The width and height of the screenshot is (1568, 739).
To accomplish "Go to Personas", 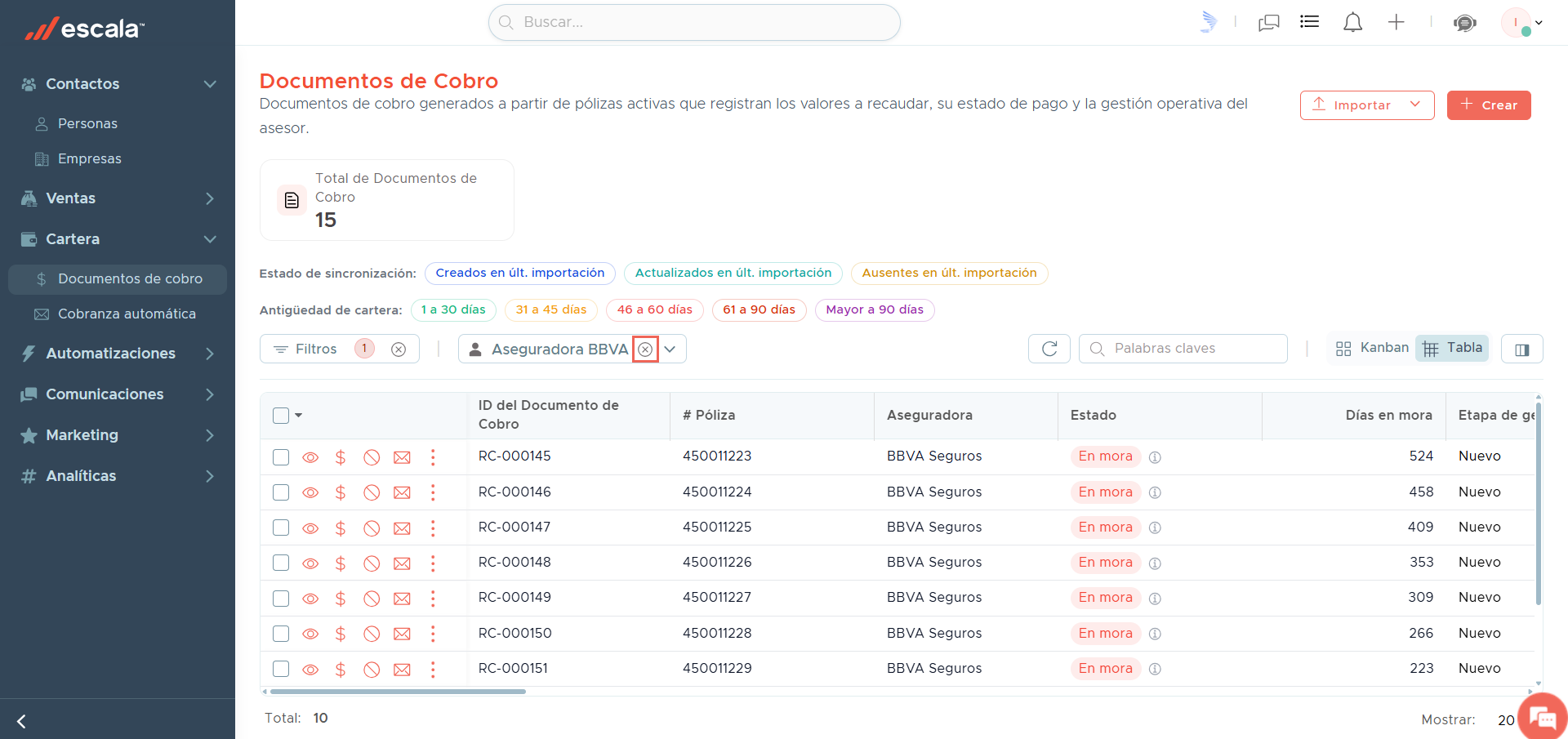I will point(87,123).
